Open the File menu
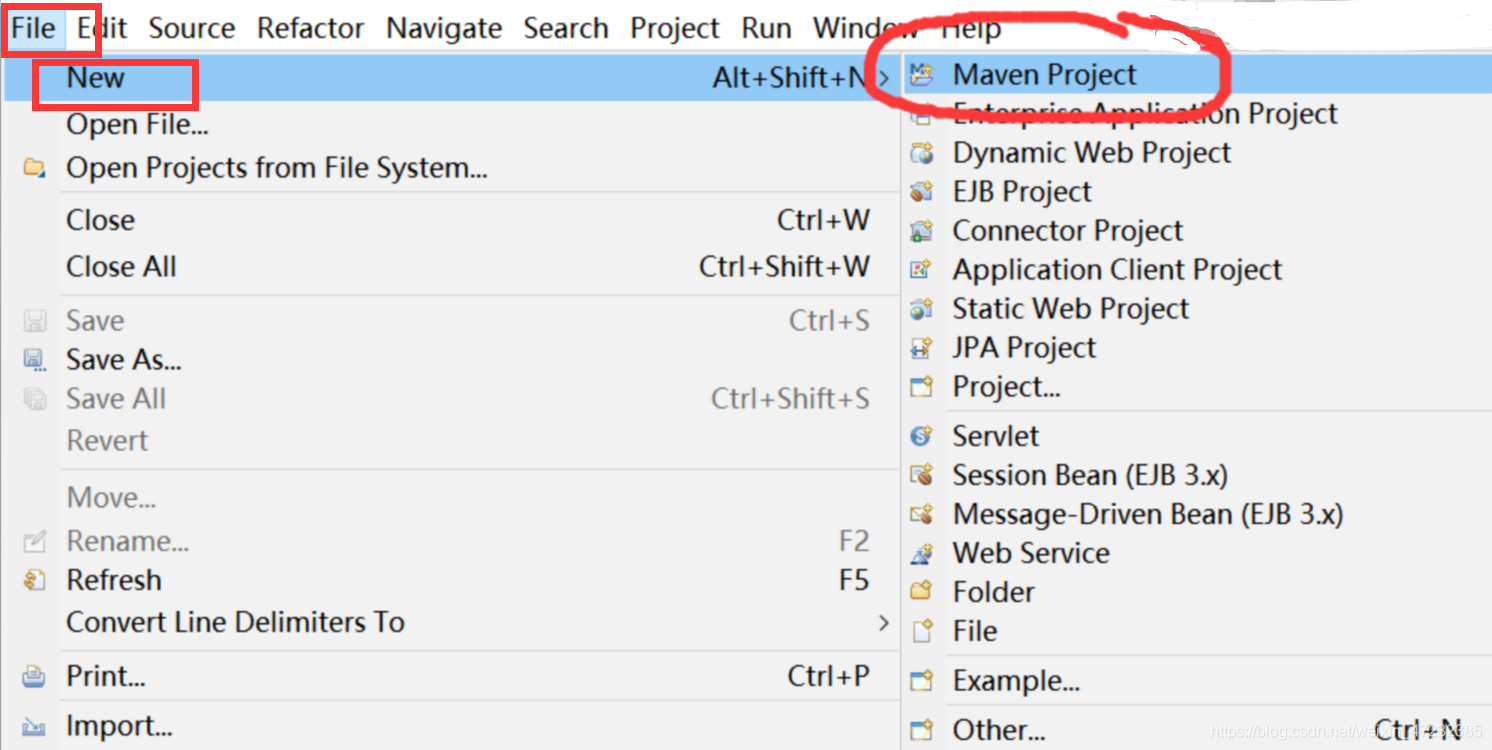The image size is (1492, 750). click(34, 27)
